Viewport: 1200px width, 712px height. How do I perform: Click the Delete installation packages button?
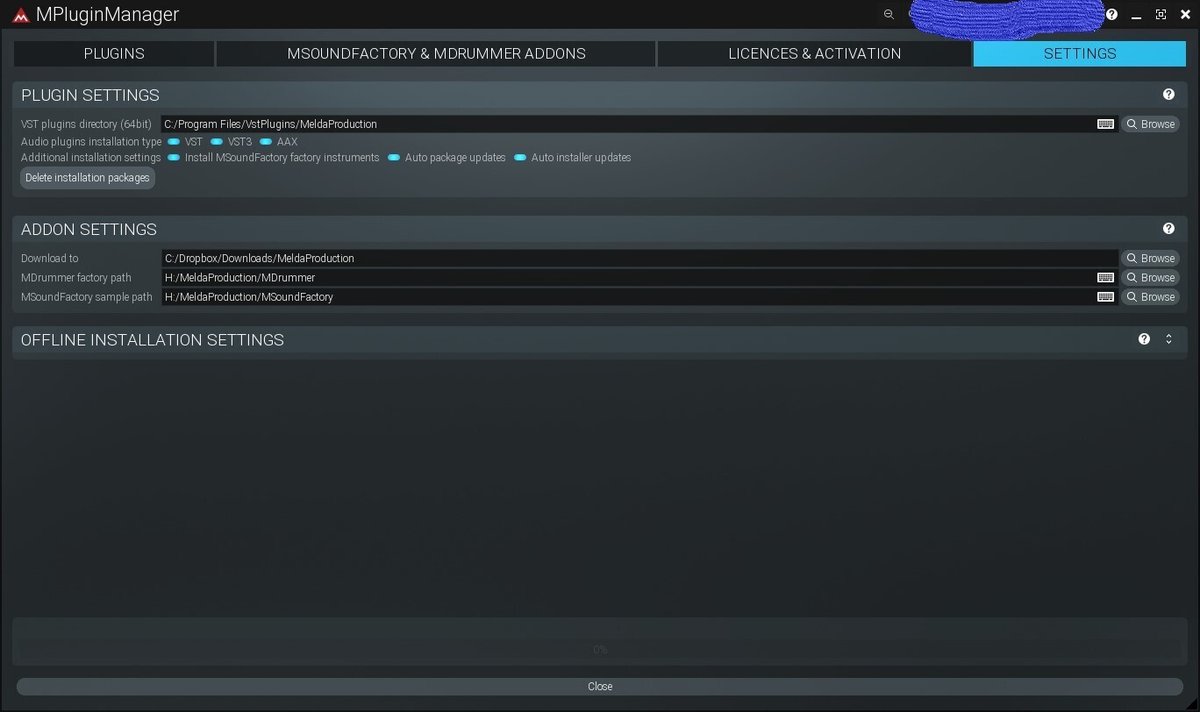[x=88, y=178]
